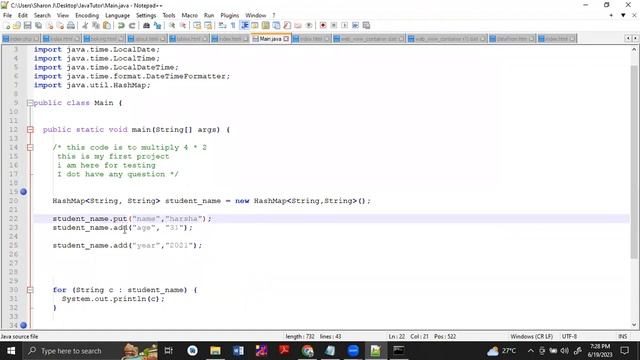The height and width of the screenshot is (360, 640).
Task: Toggle the bookmark on line 19
Action: 24,192
